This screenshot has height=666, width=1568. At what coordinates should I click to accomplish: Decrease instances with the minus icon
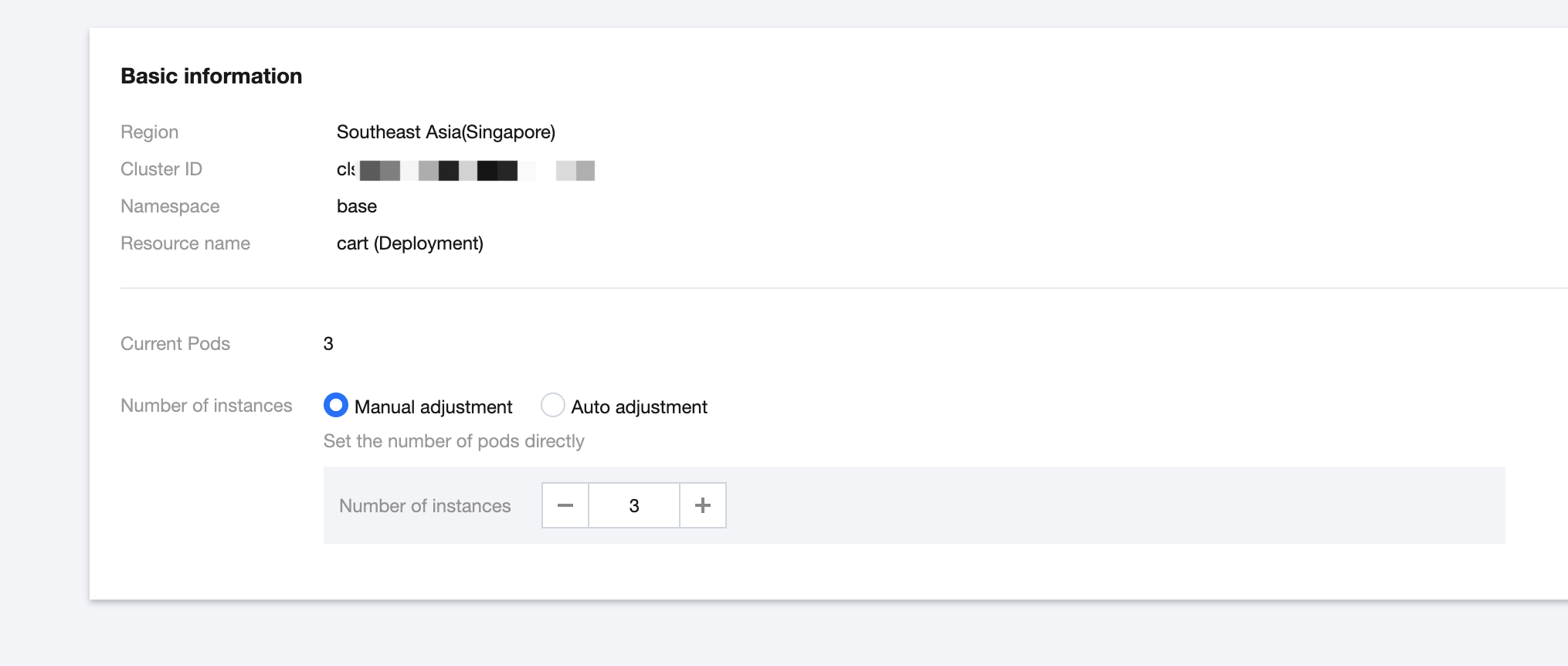[565, 505]
